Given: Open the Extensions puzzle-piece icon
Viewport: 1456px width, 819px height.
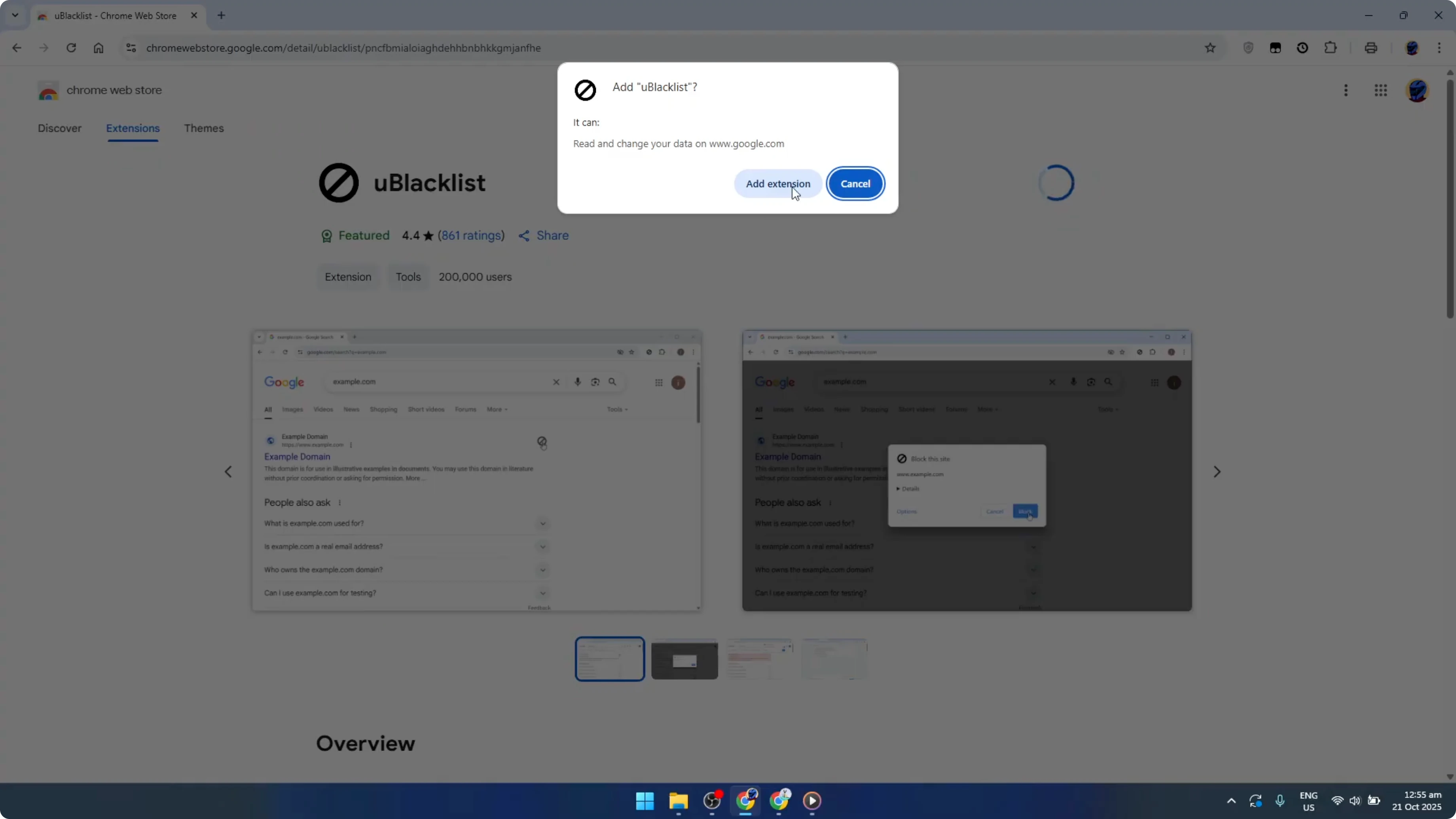Looking at the screenshot, I should (1331, 47).
